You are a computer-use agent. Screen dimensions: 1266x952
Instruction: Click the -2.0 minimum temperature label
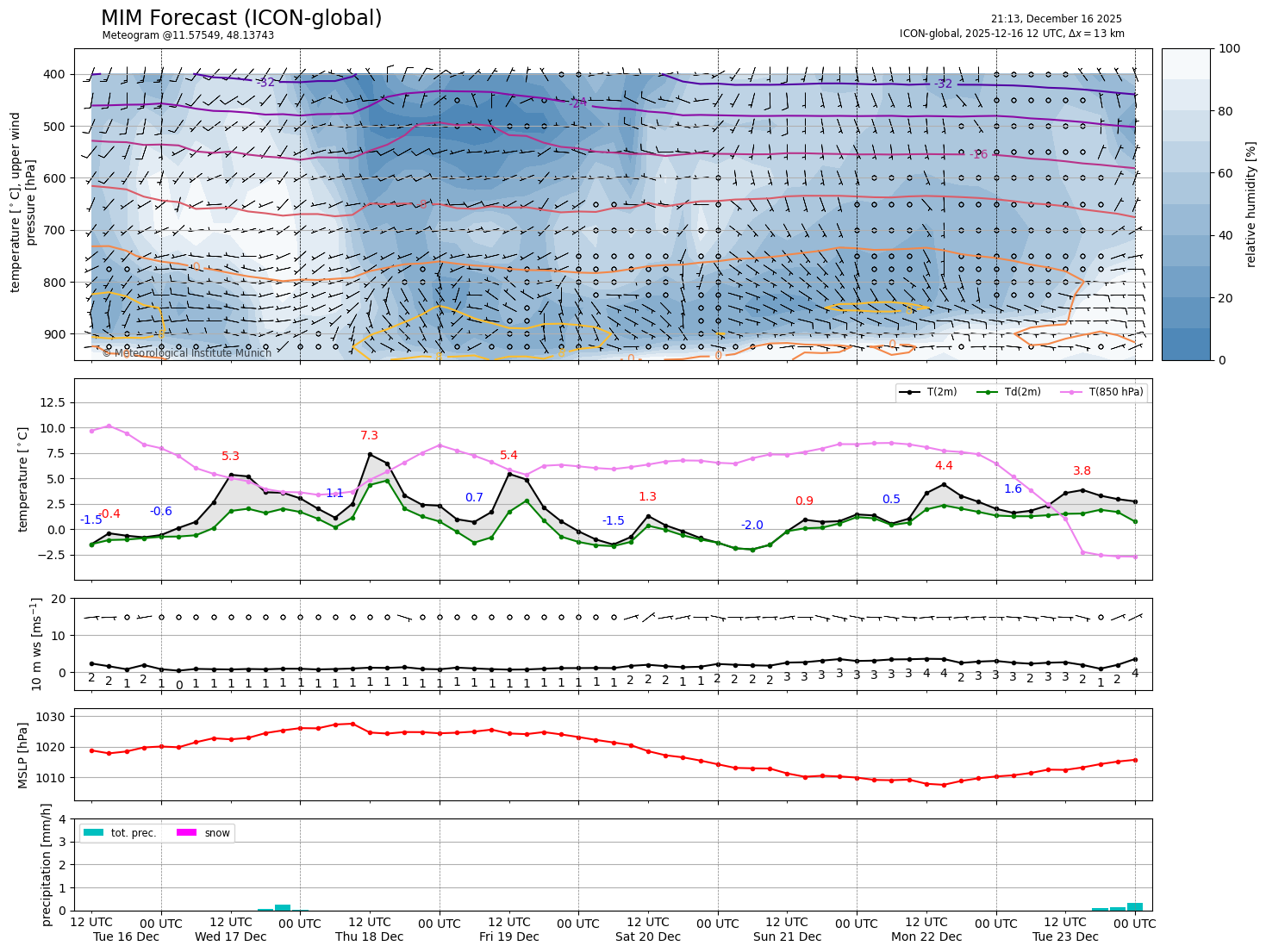point(751,526)
